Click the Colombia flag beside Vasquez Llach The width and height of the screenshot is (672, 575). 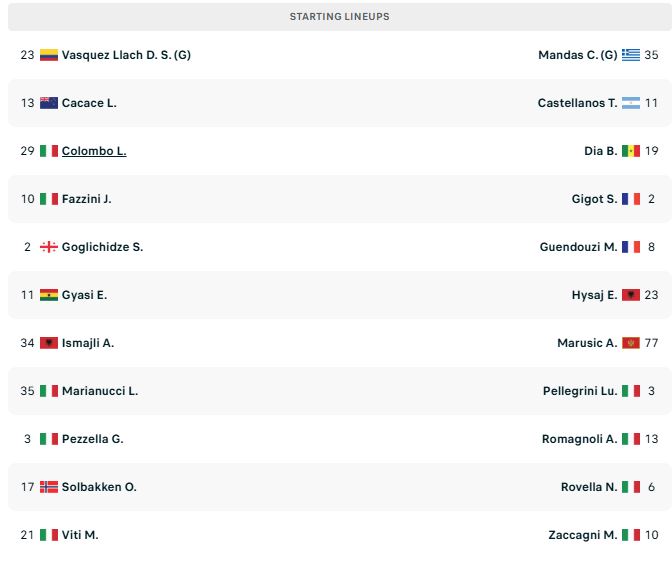click(49, 55)
